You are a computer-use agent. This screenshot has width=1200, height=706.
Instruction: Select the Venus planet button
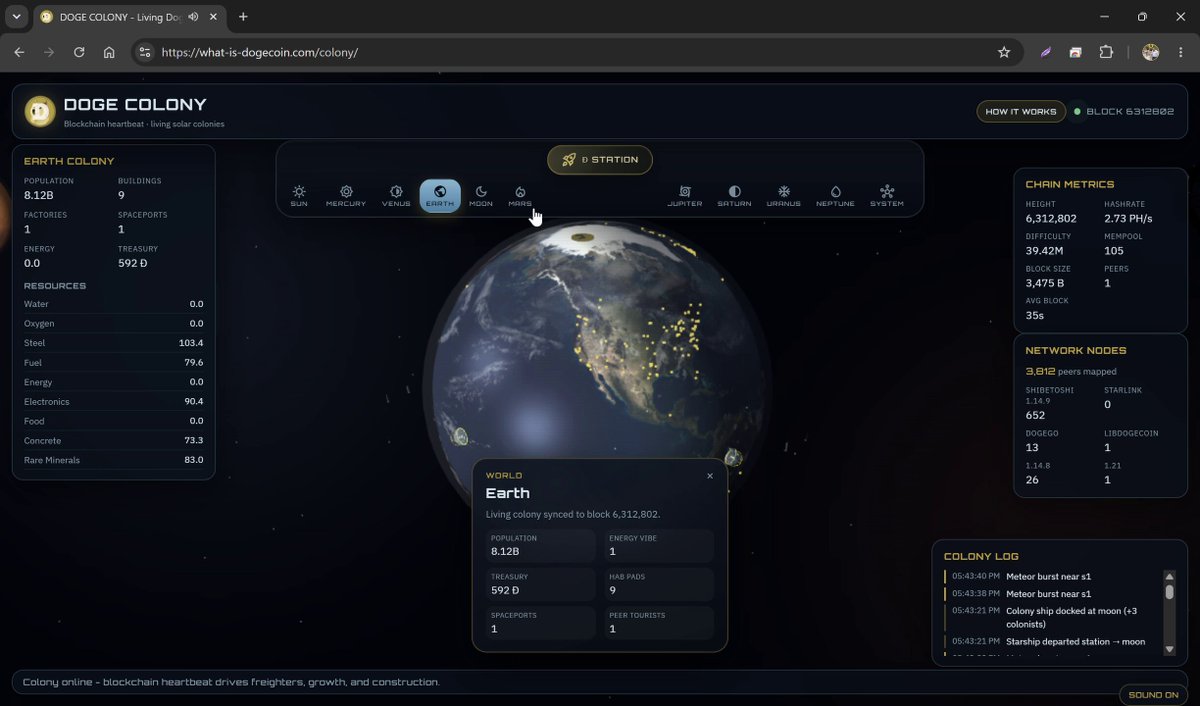click(x=396, y=195)
